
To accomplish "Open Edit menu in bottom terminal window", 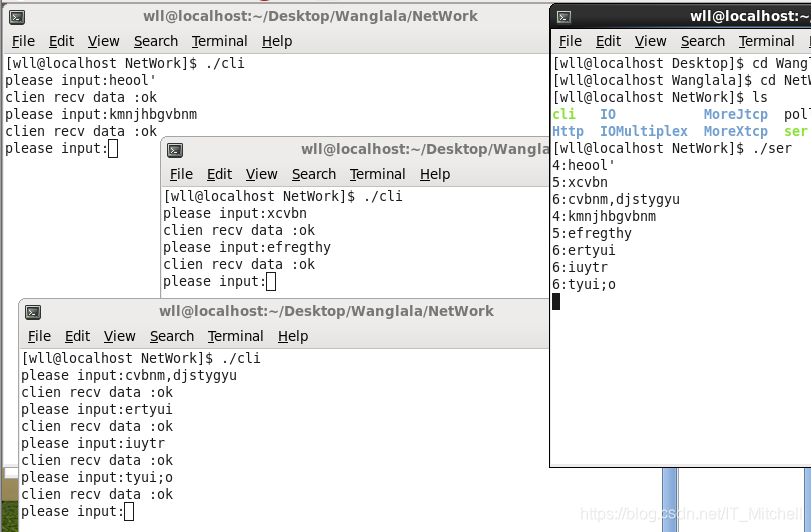I will point(78,336).
